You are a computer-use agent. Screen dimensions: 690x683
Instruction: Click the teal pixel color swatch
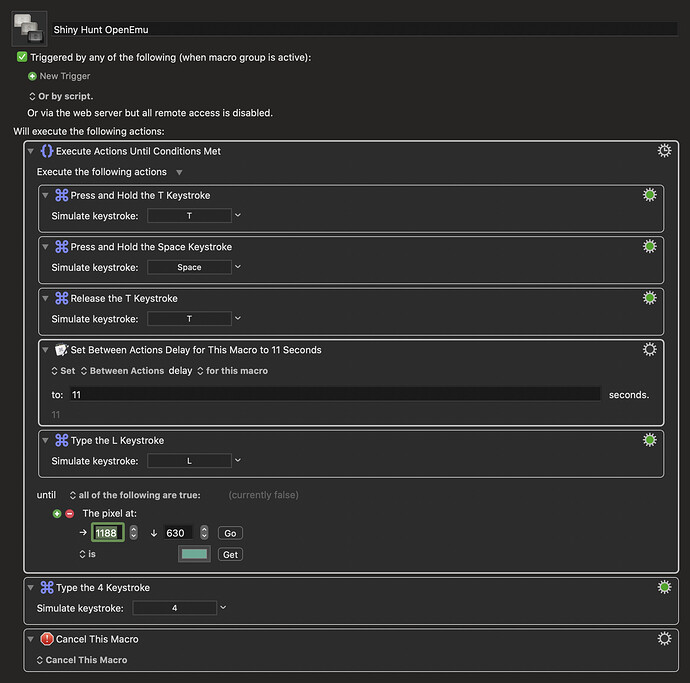194,554
